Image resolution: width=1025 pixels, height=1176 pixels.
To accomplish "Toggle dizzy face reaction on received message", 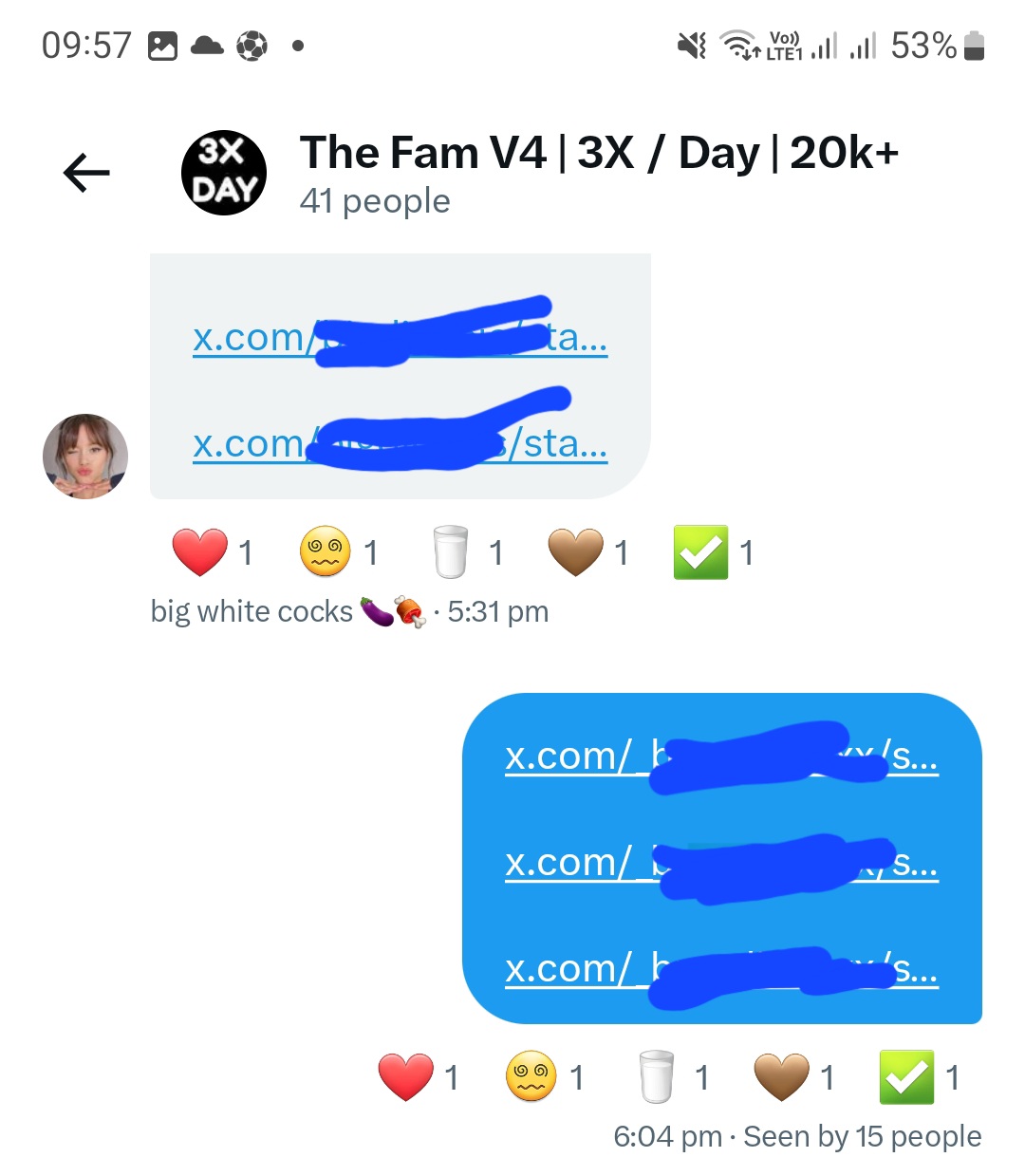I will tap(340, 552).
